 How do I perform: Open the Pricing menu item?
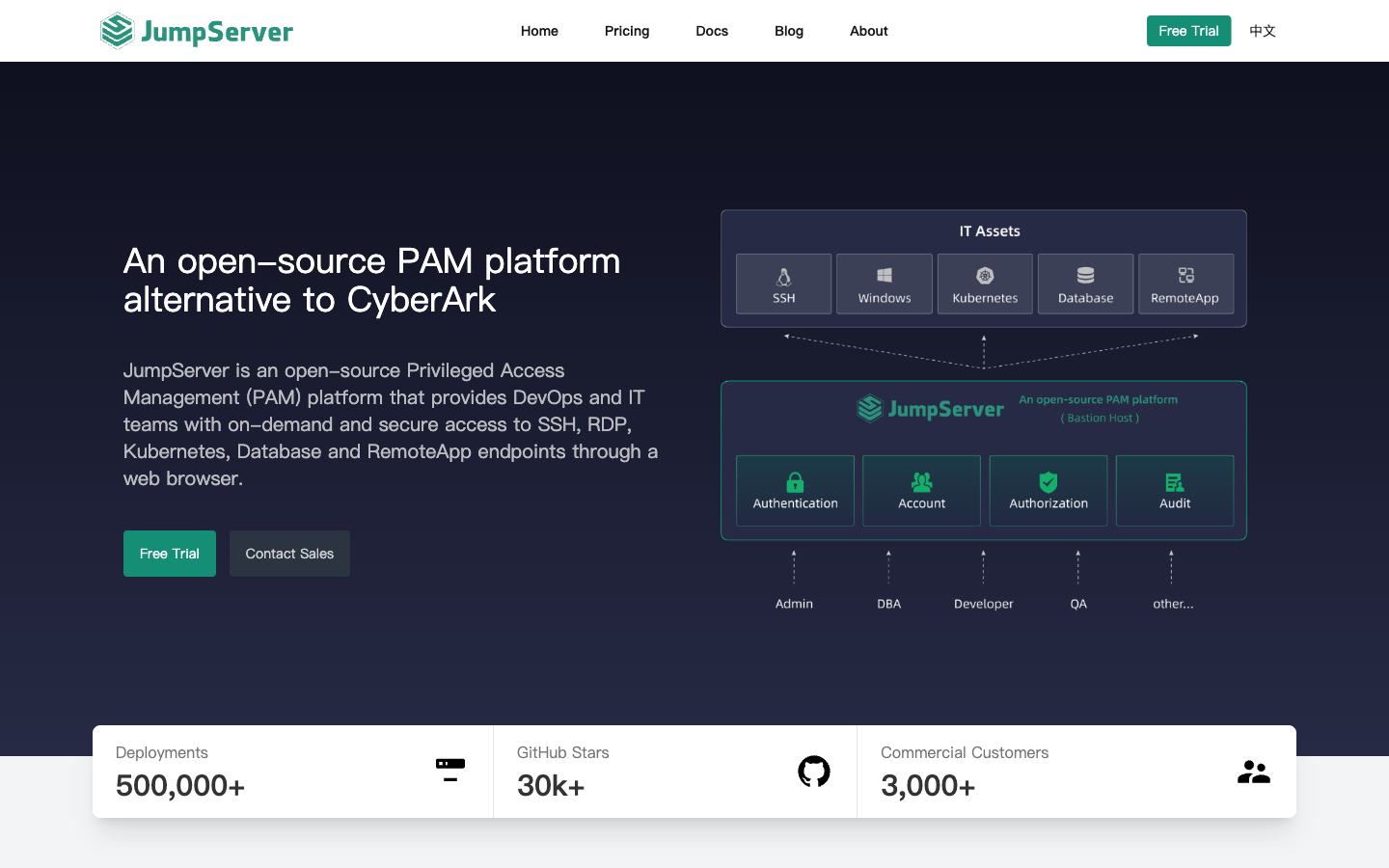click(627, 31)
